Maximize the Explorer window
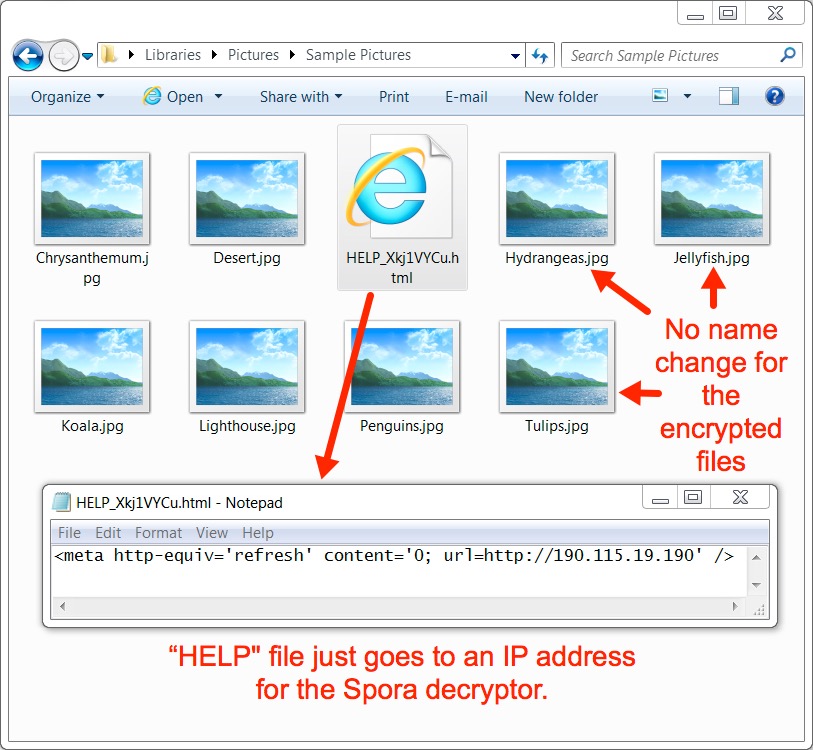813x750 pixels. pos(728,13)
